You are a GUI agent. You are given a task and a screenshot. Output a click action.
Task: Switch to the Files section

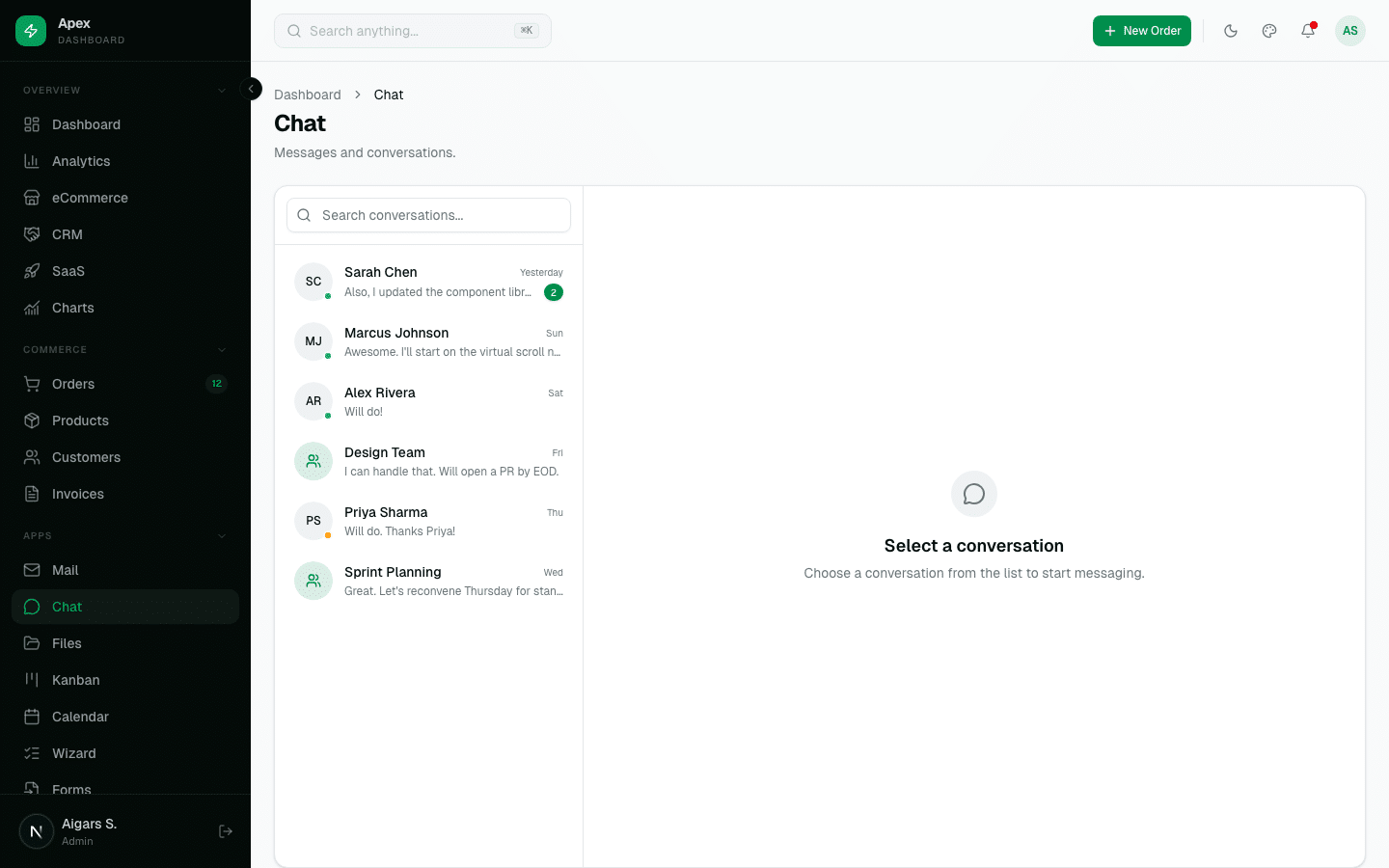click(x=67, y=643)
